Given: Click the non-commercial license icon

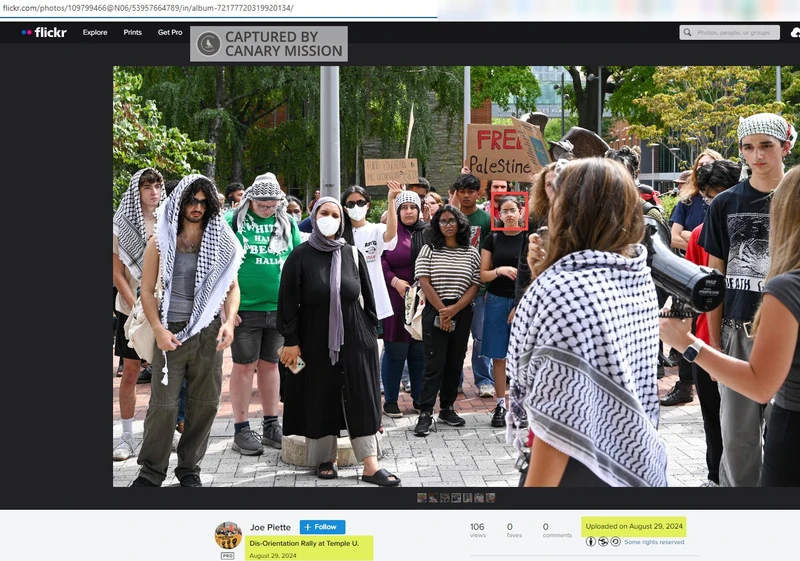Looking at the screenshot, I should point(603,541).
